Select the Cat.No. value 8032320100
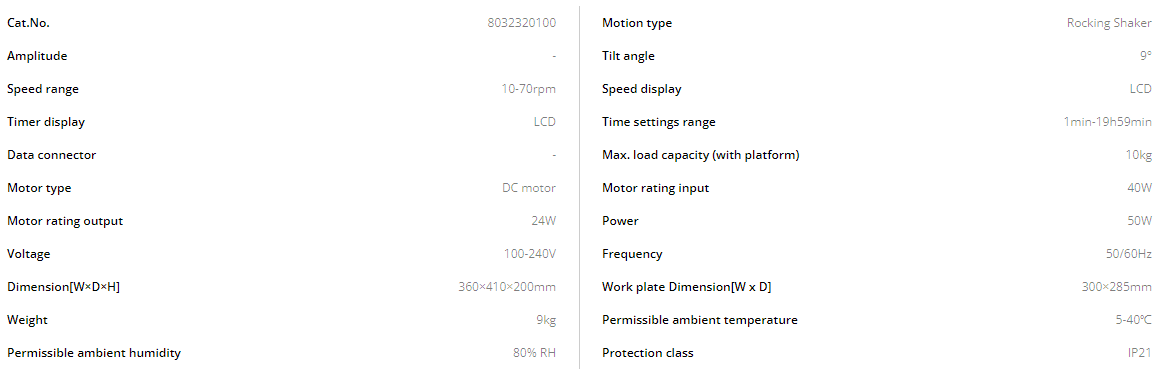1169x369 pixels. [521, 23]
